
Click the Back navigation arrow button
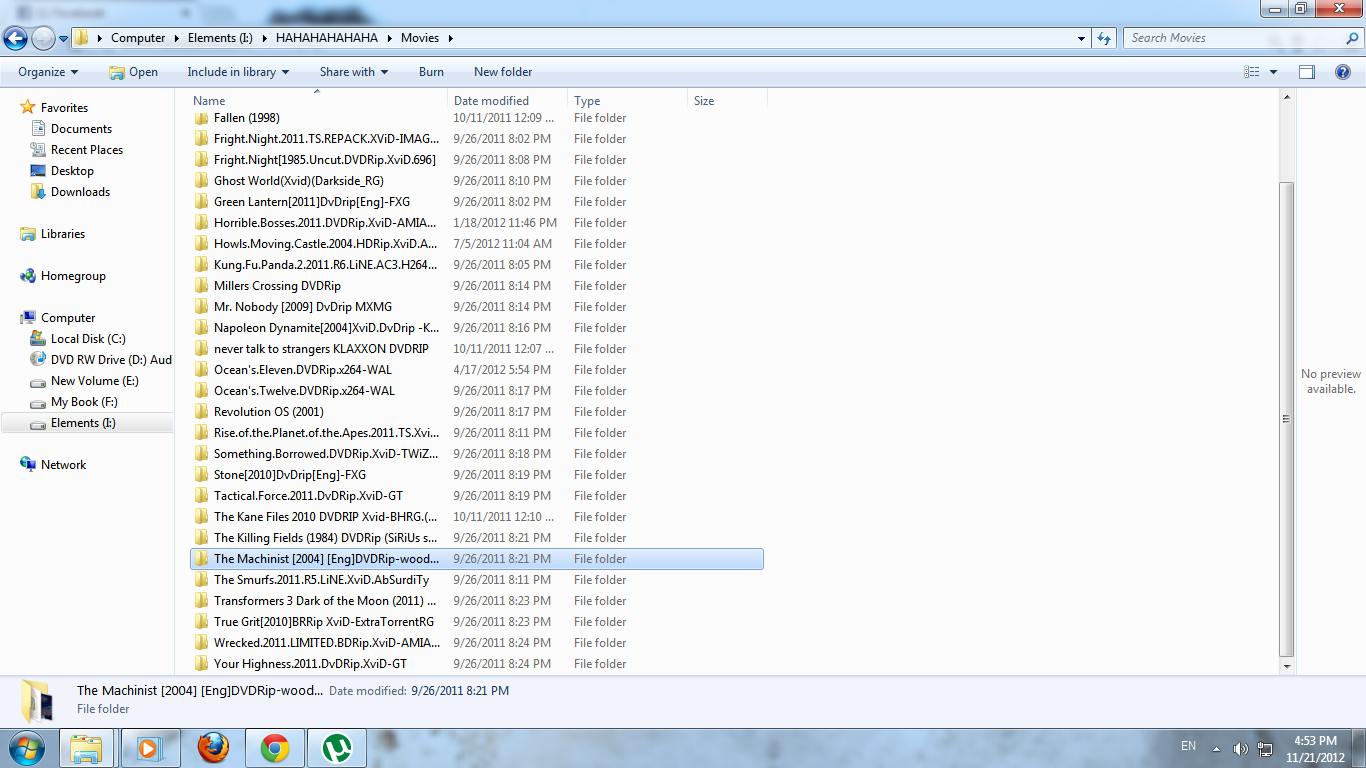tap(16, 38)
